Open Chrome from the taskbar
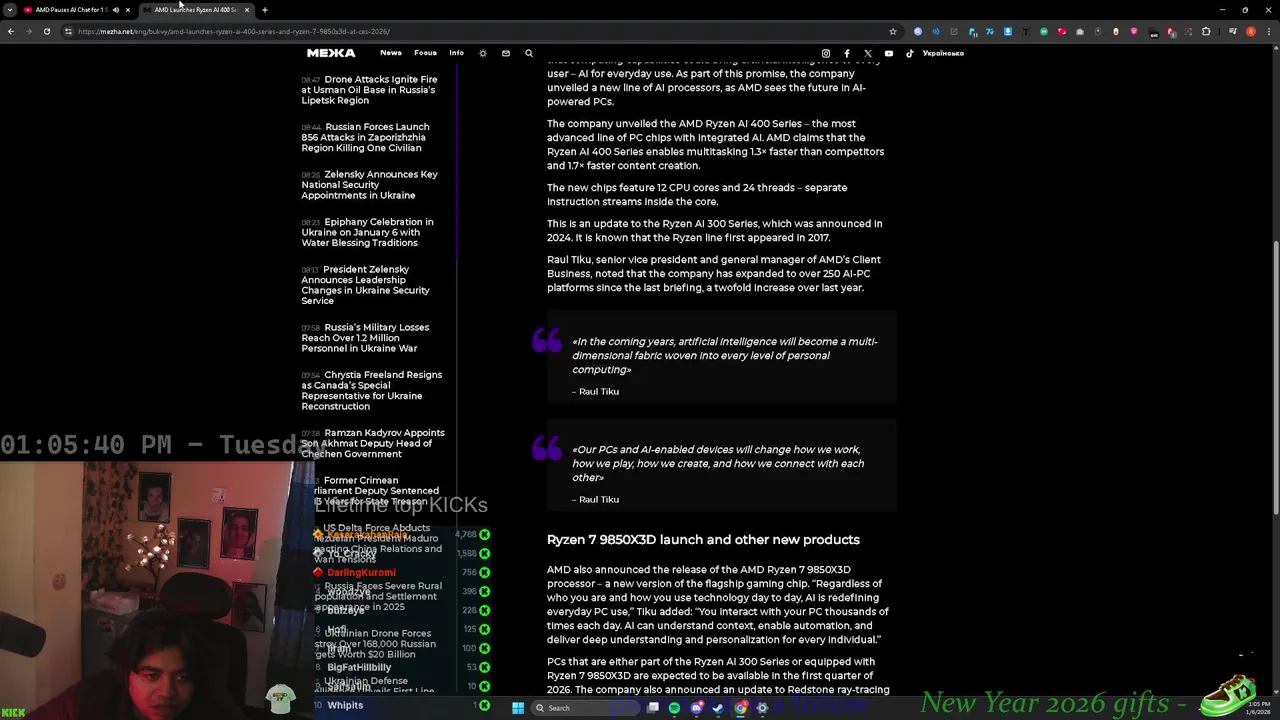Viewport: 1280px width, 720px height. pyautogui.click(x=741, y=708)
